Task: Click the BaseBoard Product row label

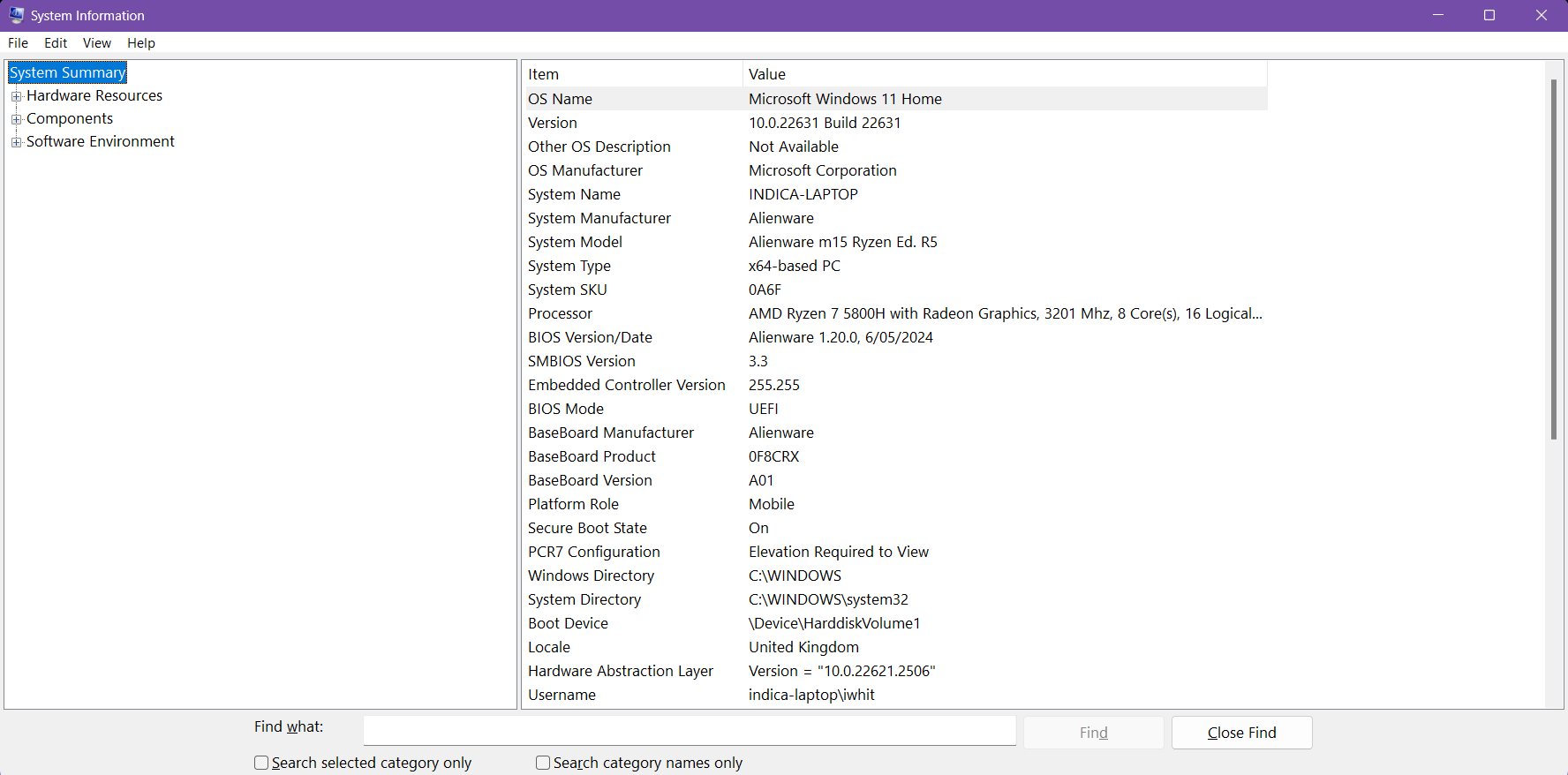Action: point(592,456)
